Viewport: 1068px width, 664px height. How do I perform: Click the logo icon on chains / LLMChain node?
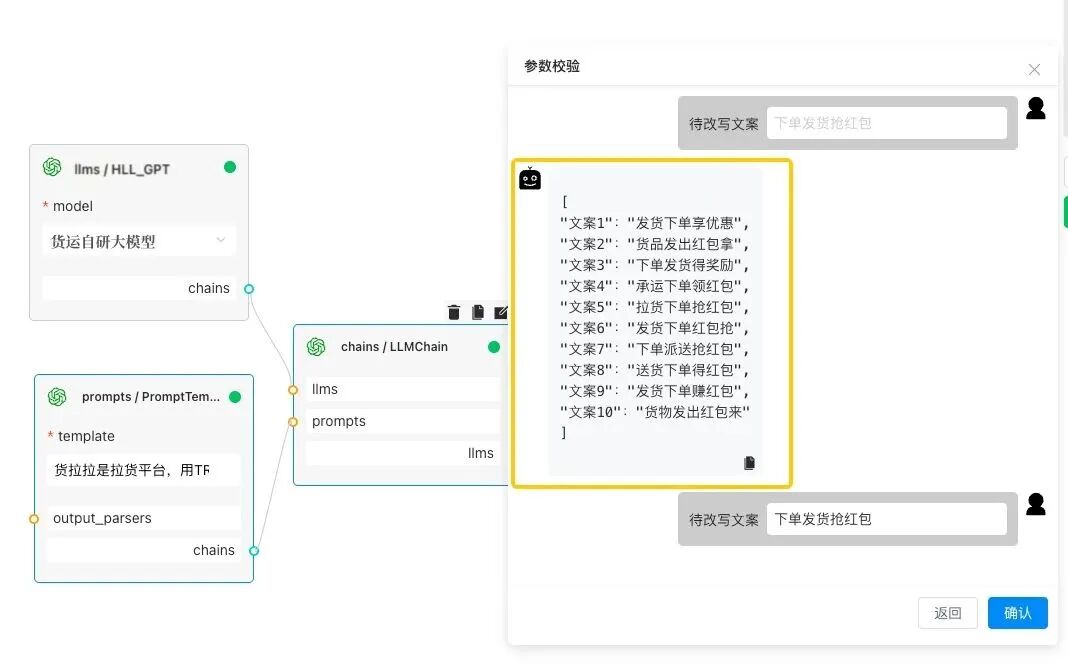316,347
